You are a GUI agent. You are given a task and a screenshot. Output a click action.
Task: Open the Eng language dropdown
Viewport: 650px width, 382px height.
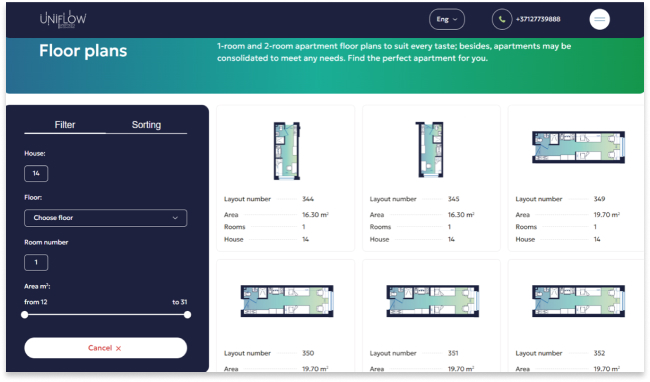pos(446,19)
